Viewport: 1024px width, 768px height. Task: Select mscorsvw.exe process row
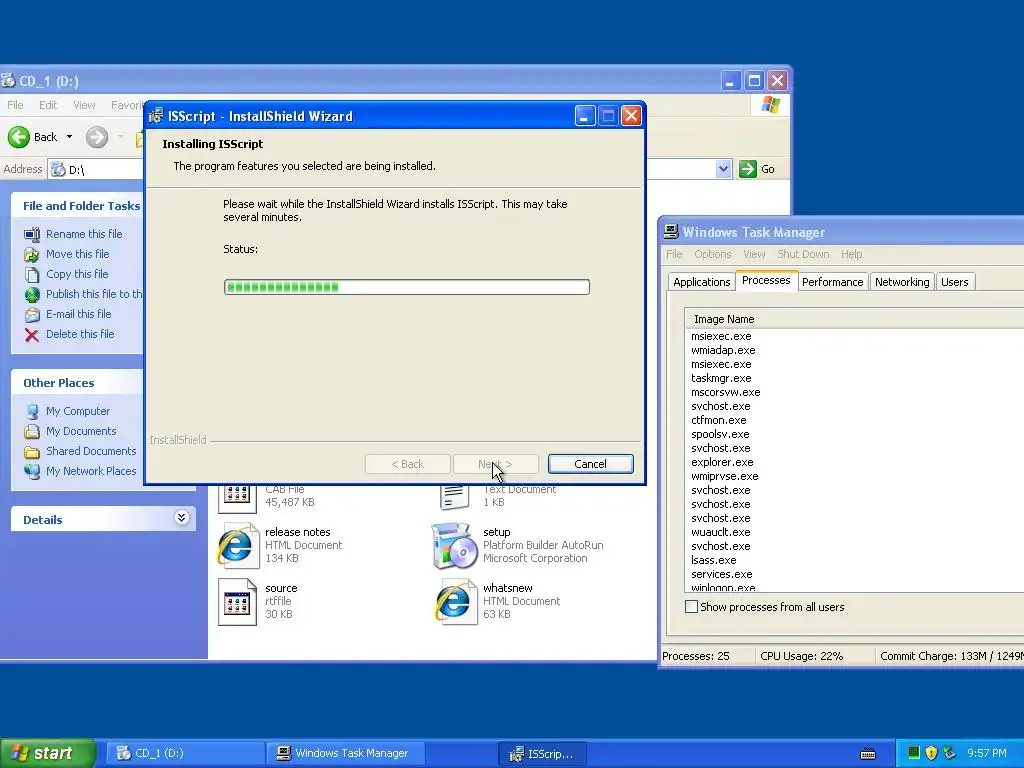(726, 392)
